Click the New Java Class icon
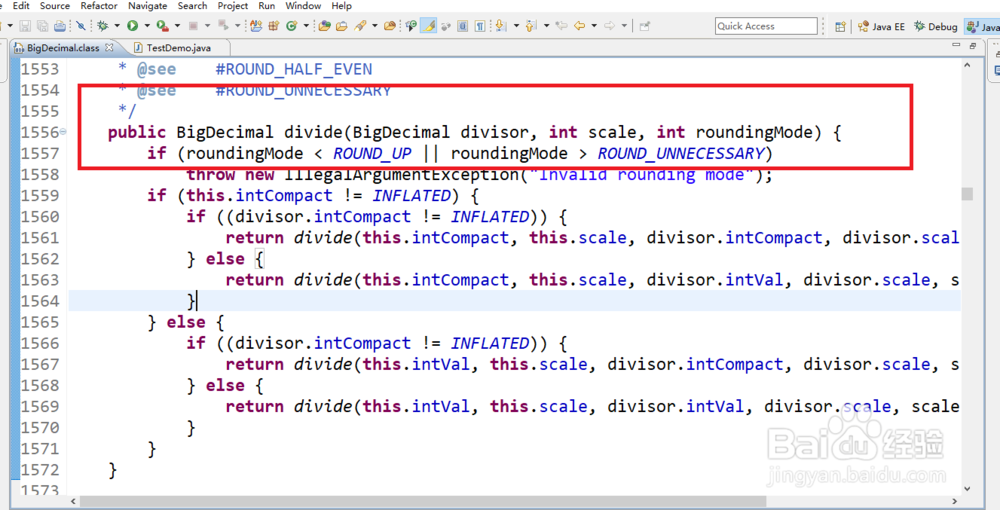Screen dimensions: 1000x510 (291, 26)
